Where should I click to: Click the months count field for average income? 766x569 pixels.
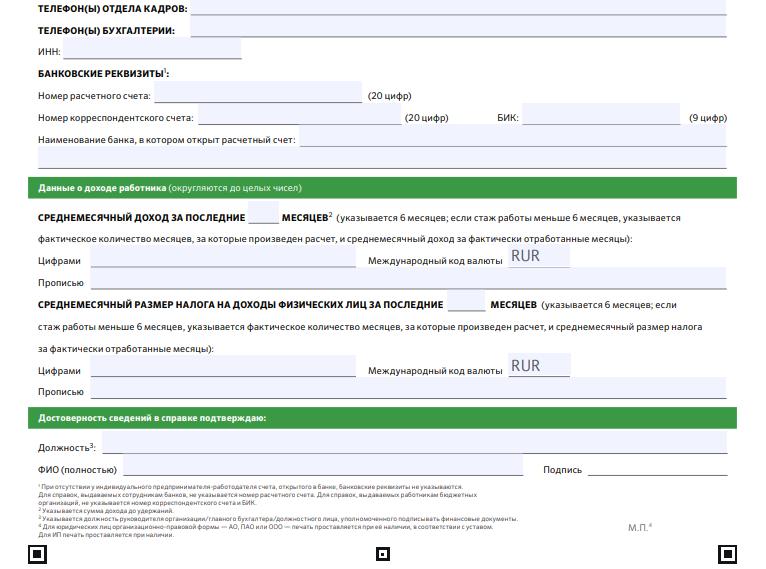(263, 213)
